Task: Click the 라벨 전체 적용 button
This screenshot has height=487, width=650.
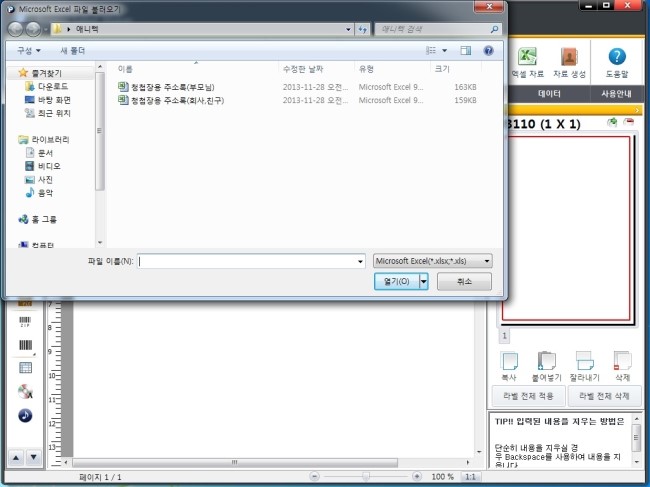Action: (528, 396)
